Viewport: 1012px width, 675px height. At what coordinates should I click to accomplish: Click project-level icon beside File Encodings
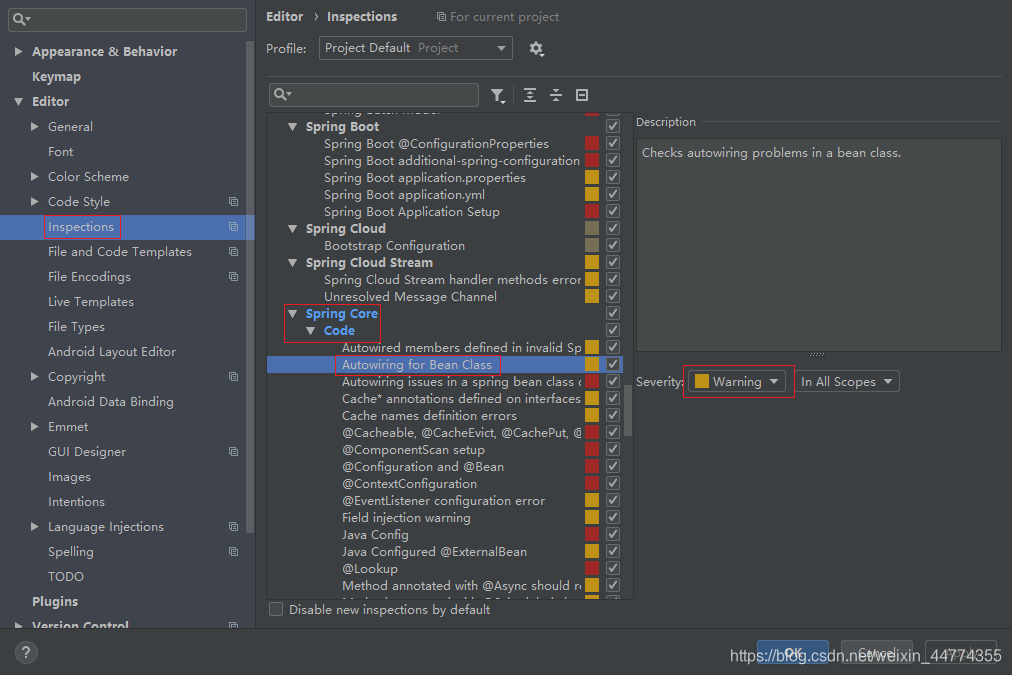(x=234, y=277)
